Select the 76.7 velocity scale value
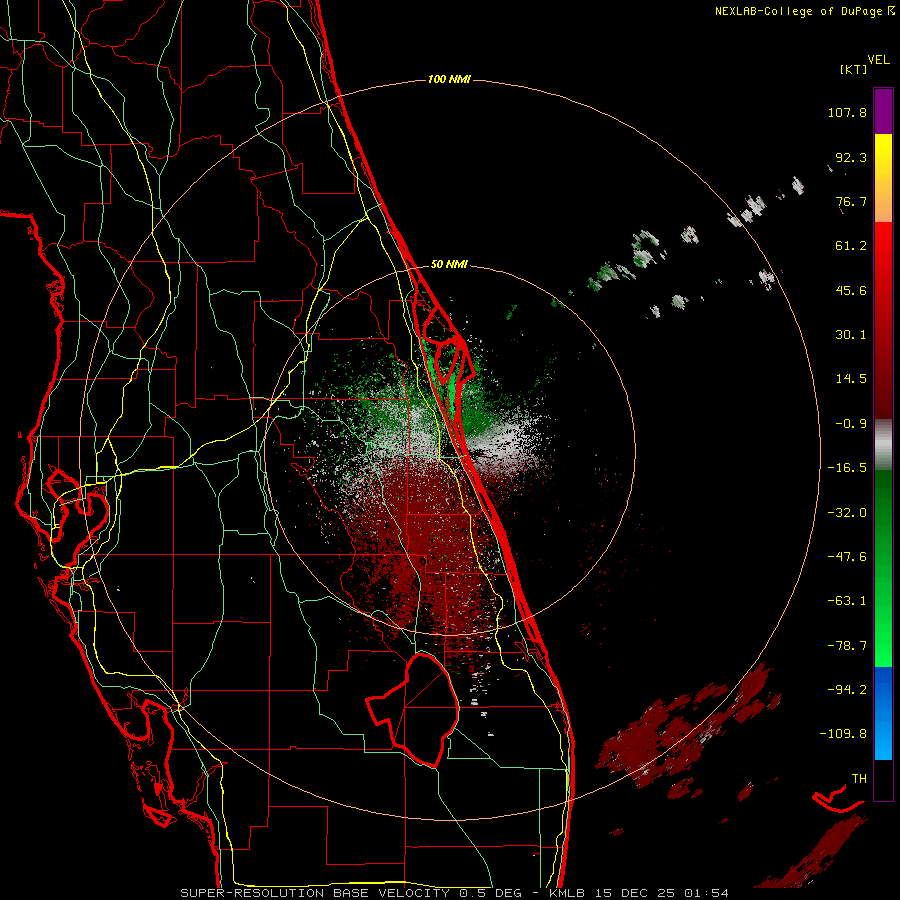This screenshot has width=900, height=900. pos(851,201)
